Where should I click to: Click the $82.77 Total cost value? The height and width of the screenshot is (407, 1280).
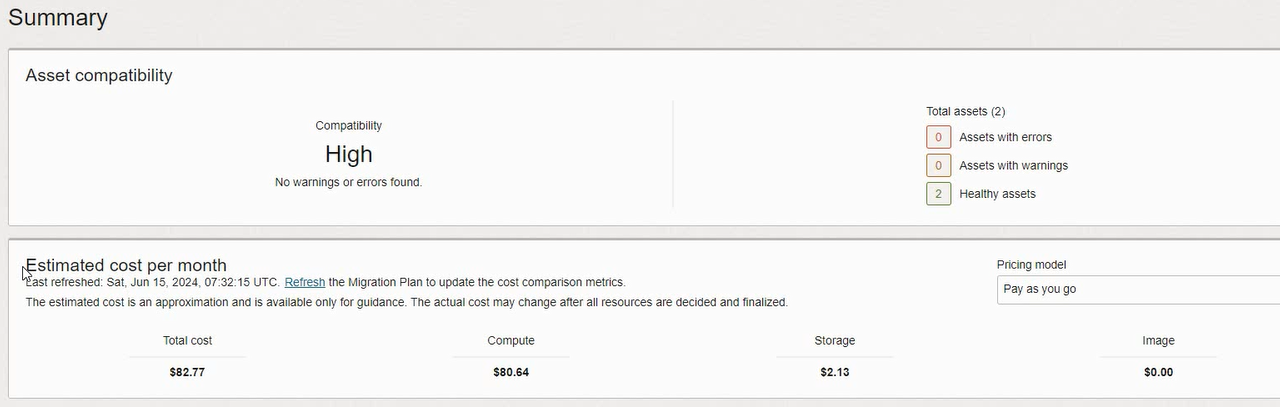tap(187, 372)
